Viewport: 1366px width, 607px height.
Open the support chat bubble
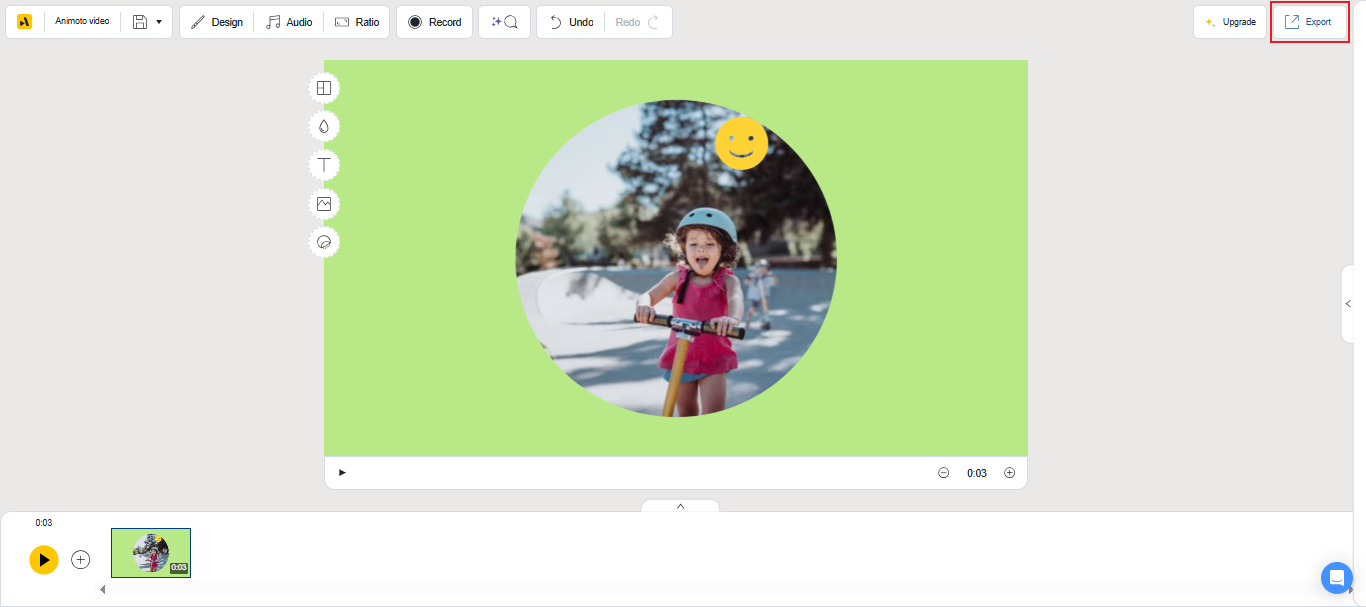coord(1337,578)
